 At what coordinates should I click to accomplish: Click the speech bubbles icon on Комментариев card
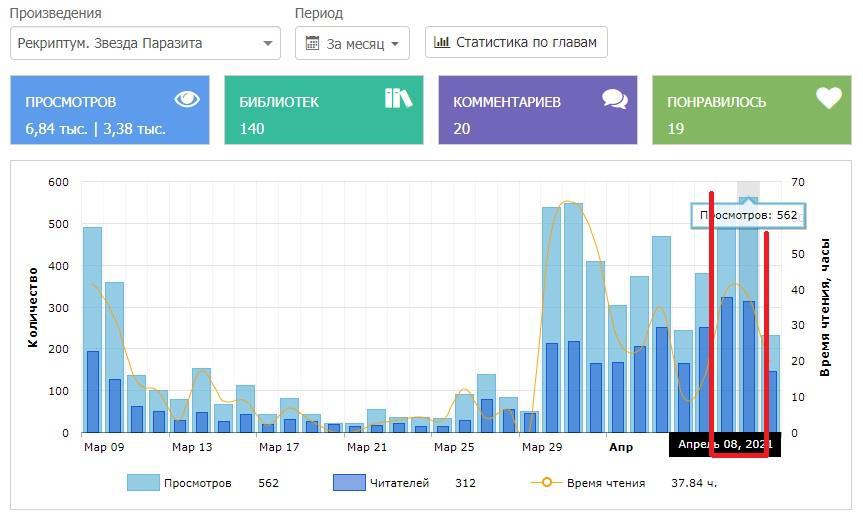[x=614, y=98]
